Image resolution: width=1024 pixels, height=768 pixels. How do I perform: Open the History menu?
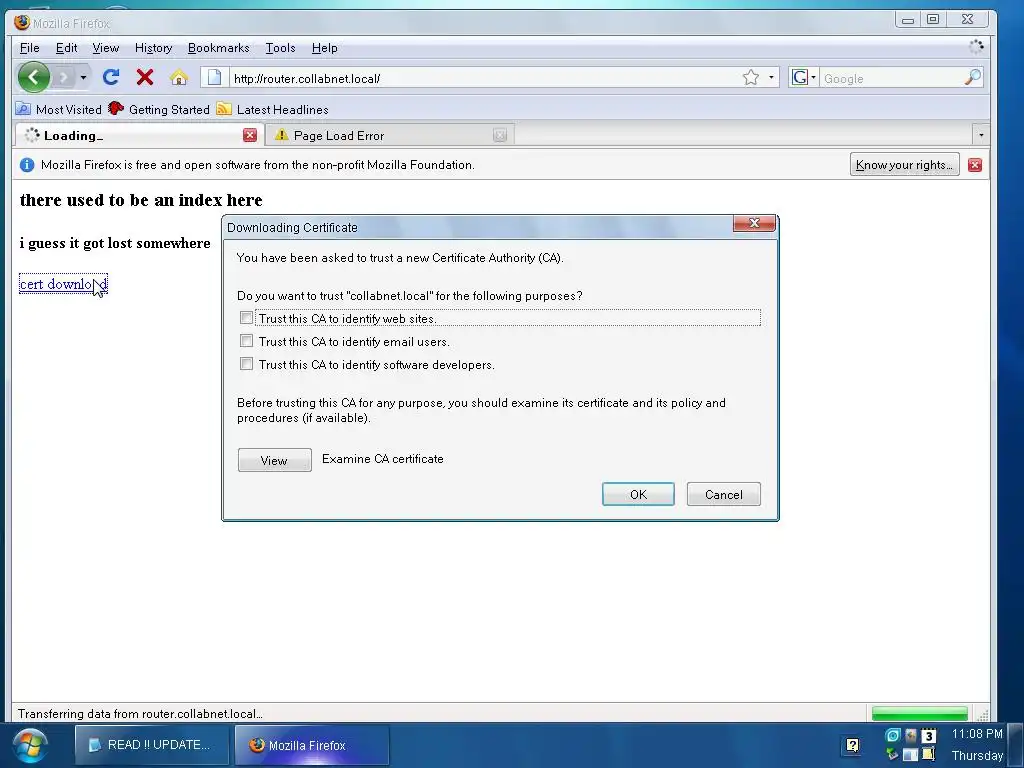coord(153,48)
